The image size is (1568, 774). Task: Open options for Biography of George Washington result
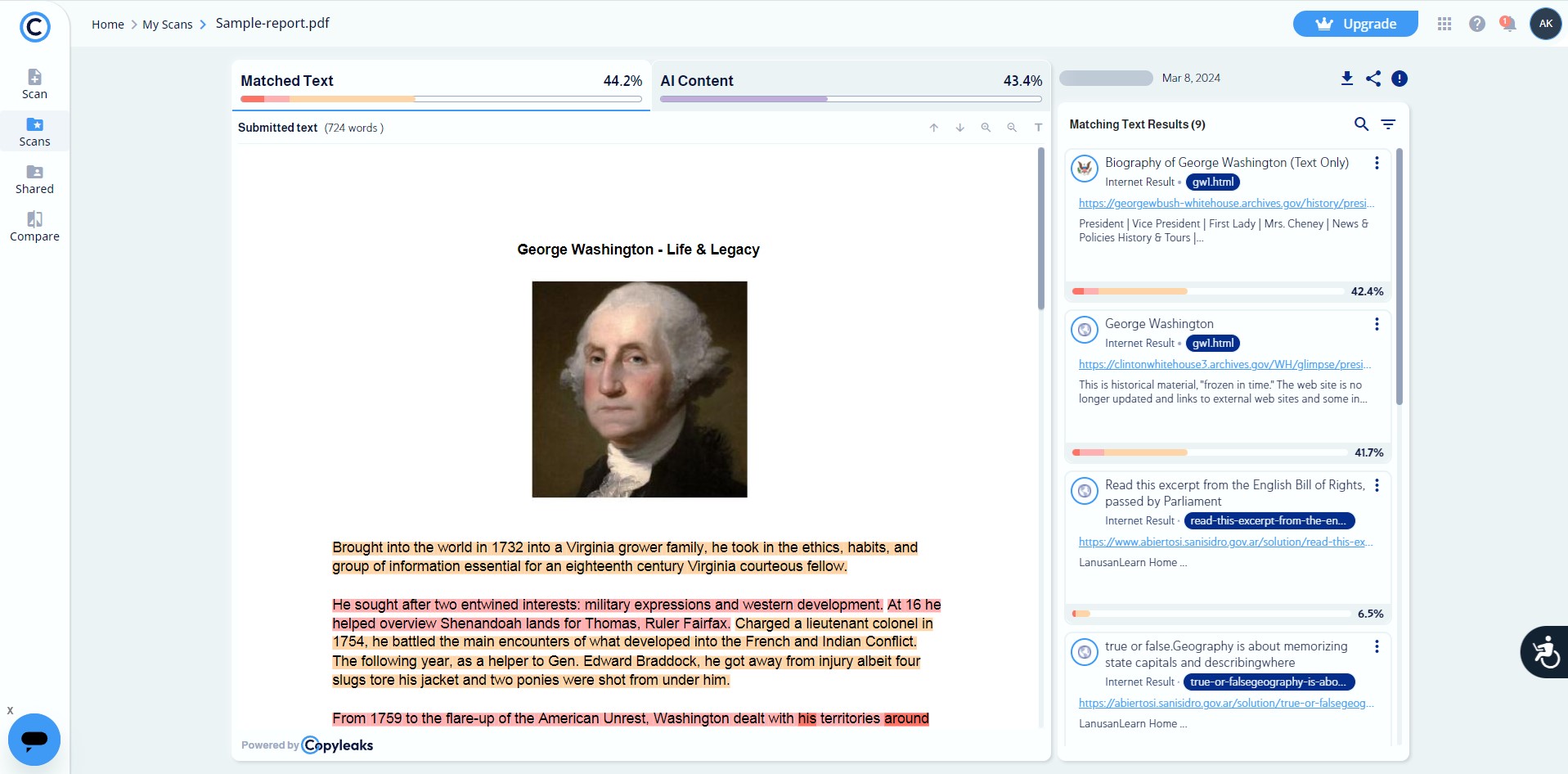coord(1377,163)
